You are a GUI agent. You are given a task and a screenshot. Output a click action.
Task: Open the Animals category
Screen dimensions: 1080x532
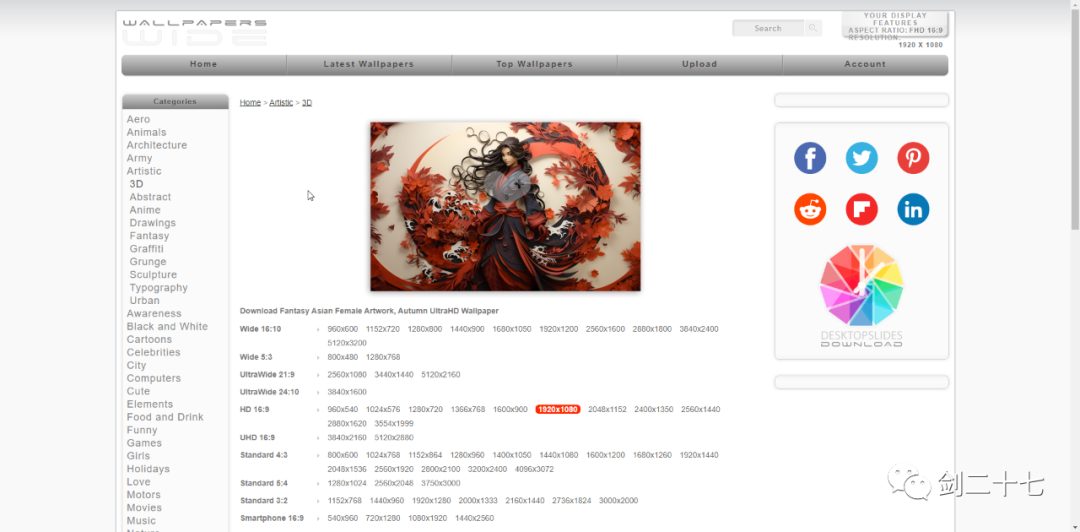[147, 132]
